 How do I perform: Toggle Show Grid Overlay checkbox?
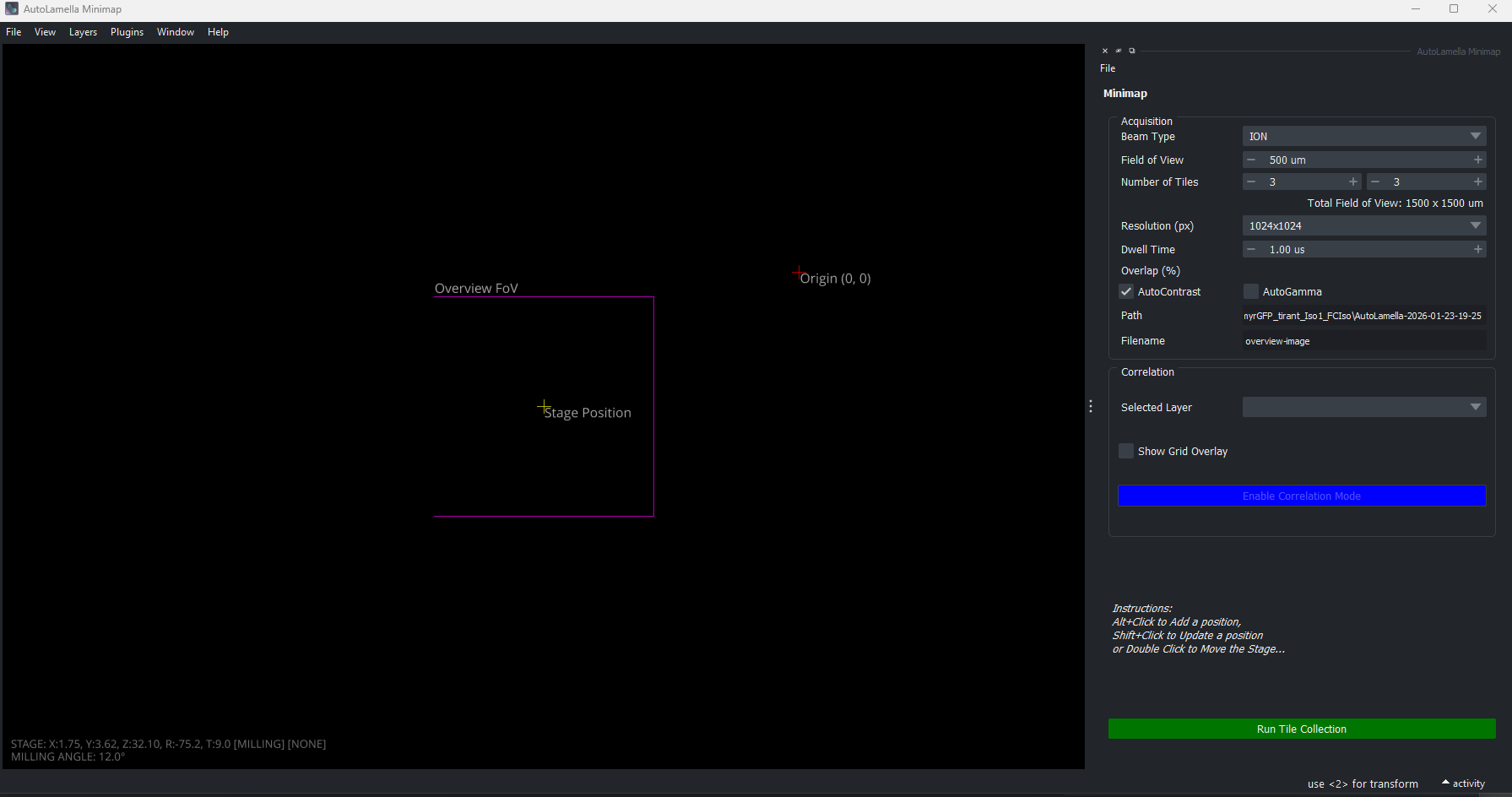[1126, 451]
